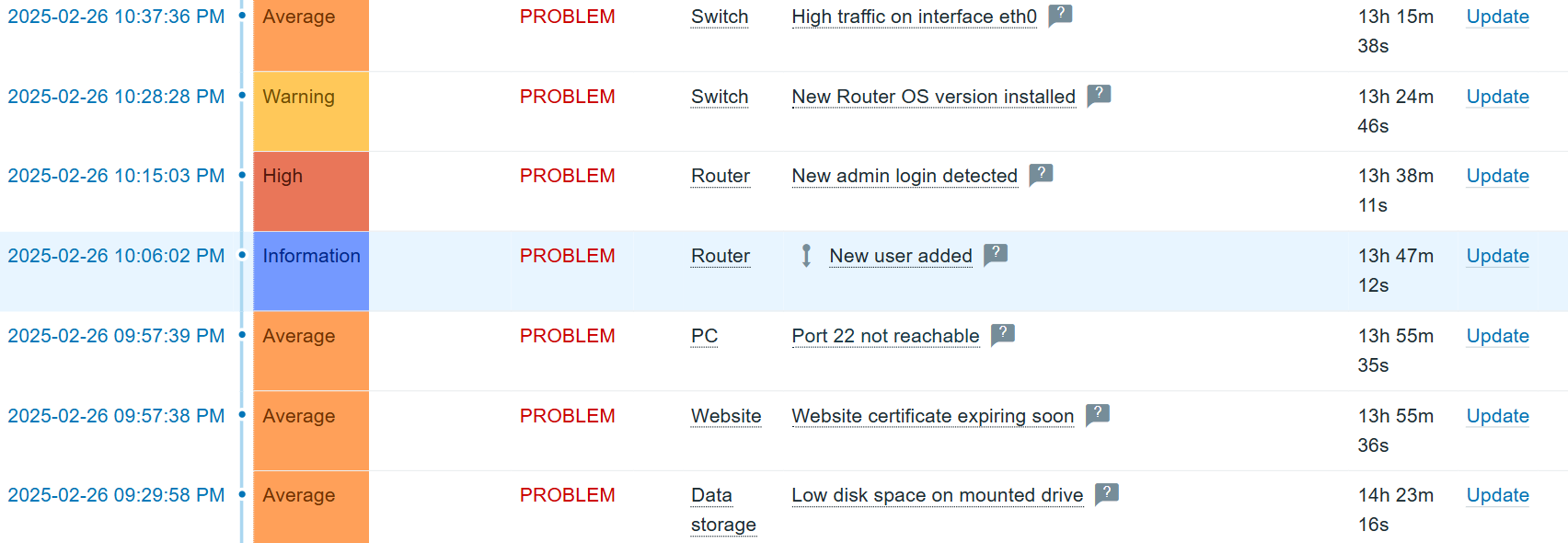Click Update for Port 22 not reachable
Image resolution: width=1568 pixels, height=543 pixels.
pos(1497,336)
